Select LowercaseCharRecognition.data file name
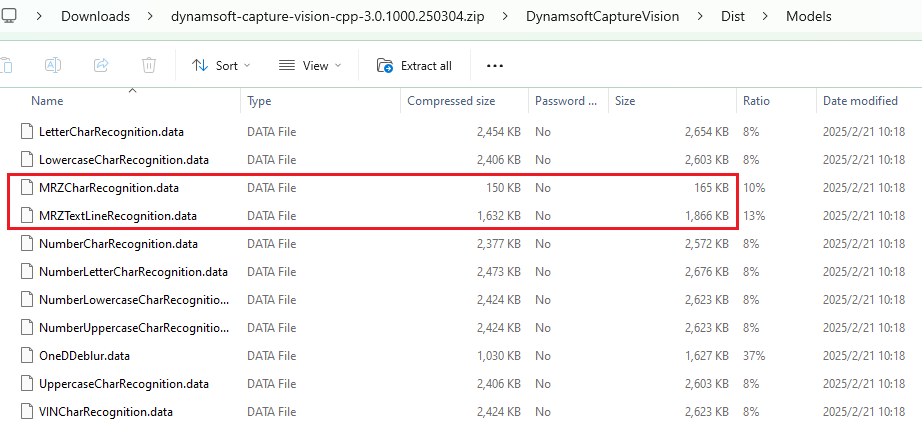The width and height of the screenshot is (922, 434). 123,159
